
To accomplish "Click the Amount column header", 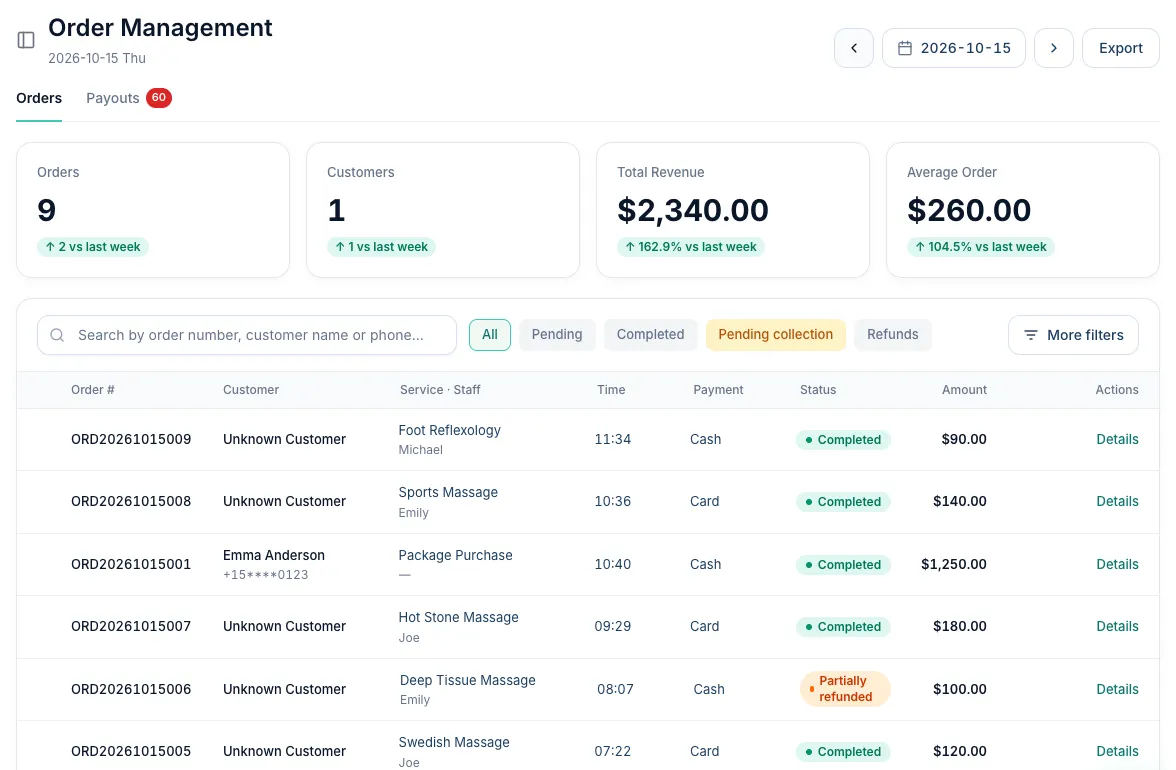I will click(x=964, y=390).
